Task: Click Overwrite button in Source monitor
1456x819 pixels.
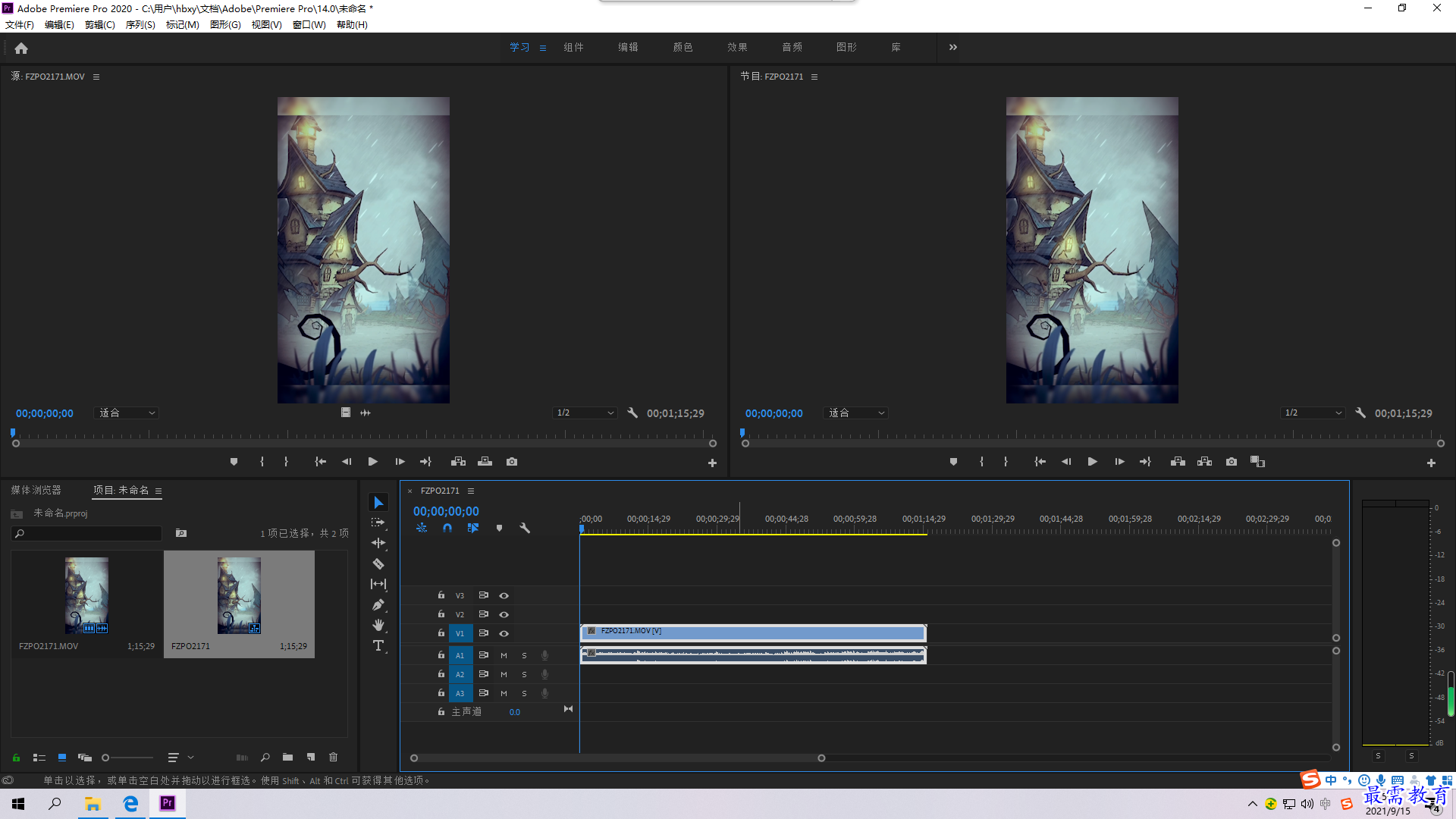Action: [x=485, y=462]
